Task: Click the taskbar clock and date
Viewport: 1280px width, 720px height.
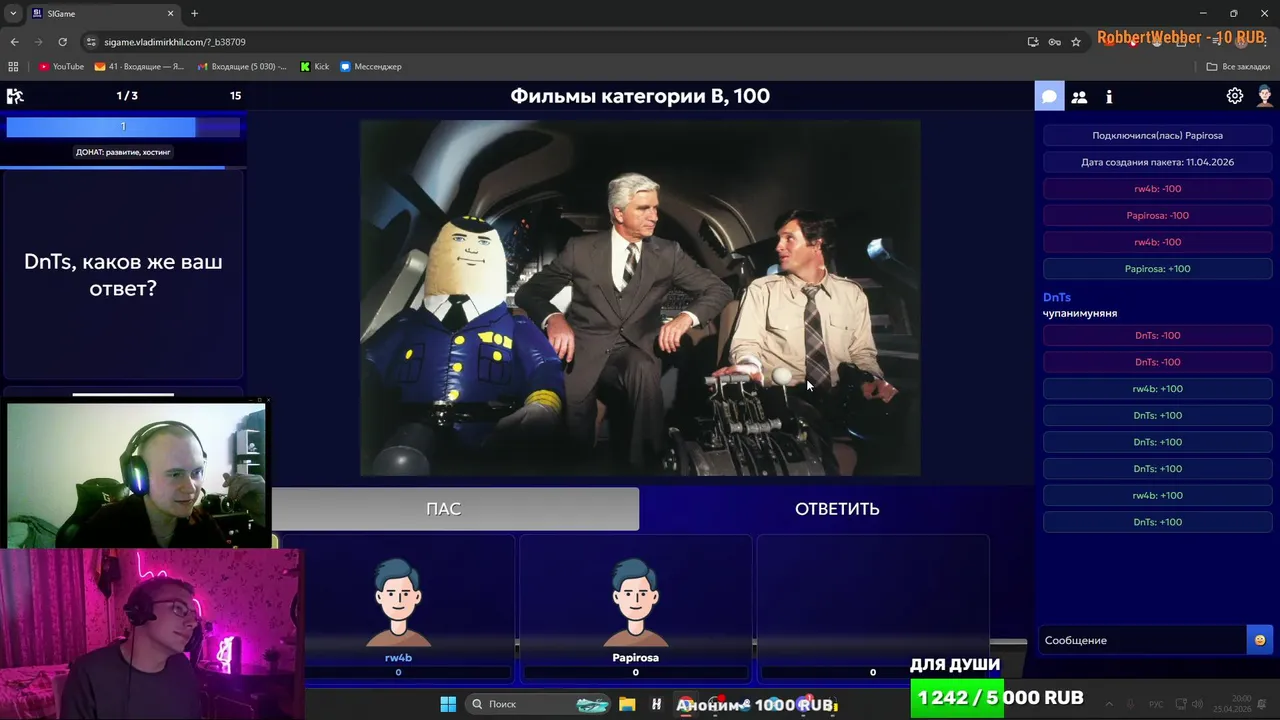Action: (1232, 704)
